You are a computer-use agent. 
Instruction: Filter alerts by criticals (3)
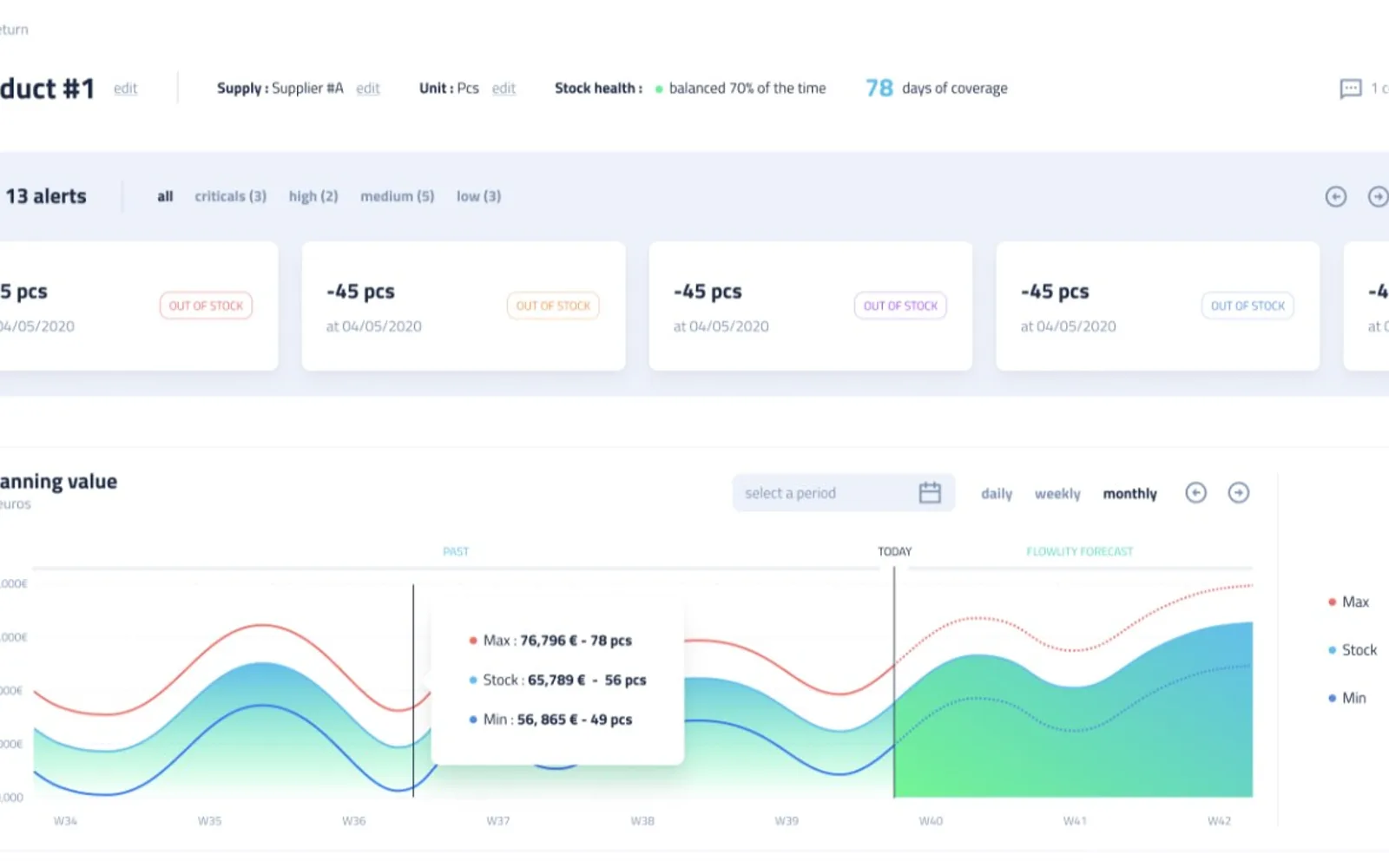[230, 196]
